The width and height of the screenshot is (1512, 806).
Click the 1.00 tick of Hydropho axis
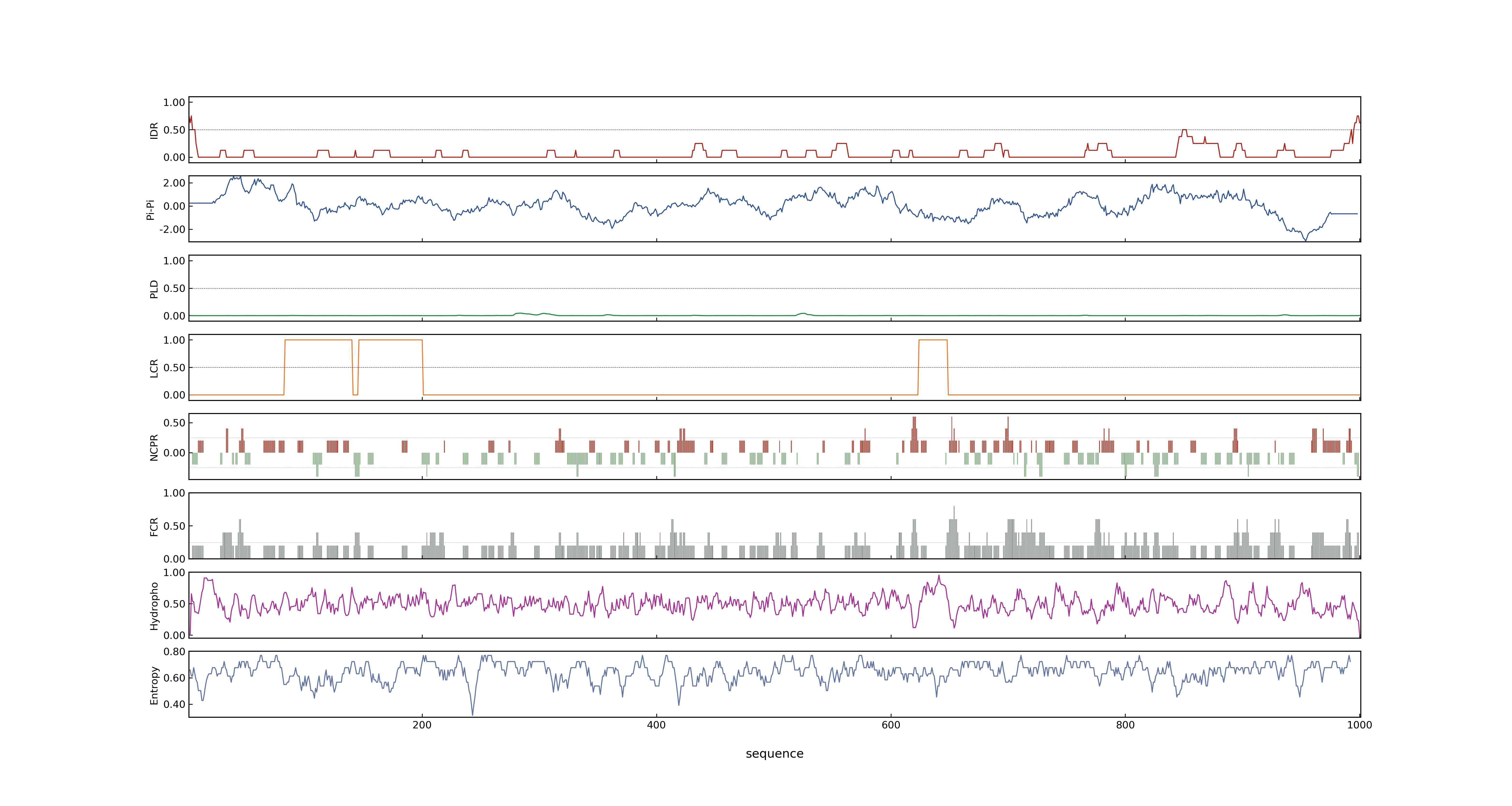(174, 573)
